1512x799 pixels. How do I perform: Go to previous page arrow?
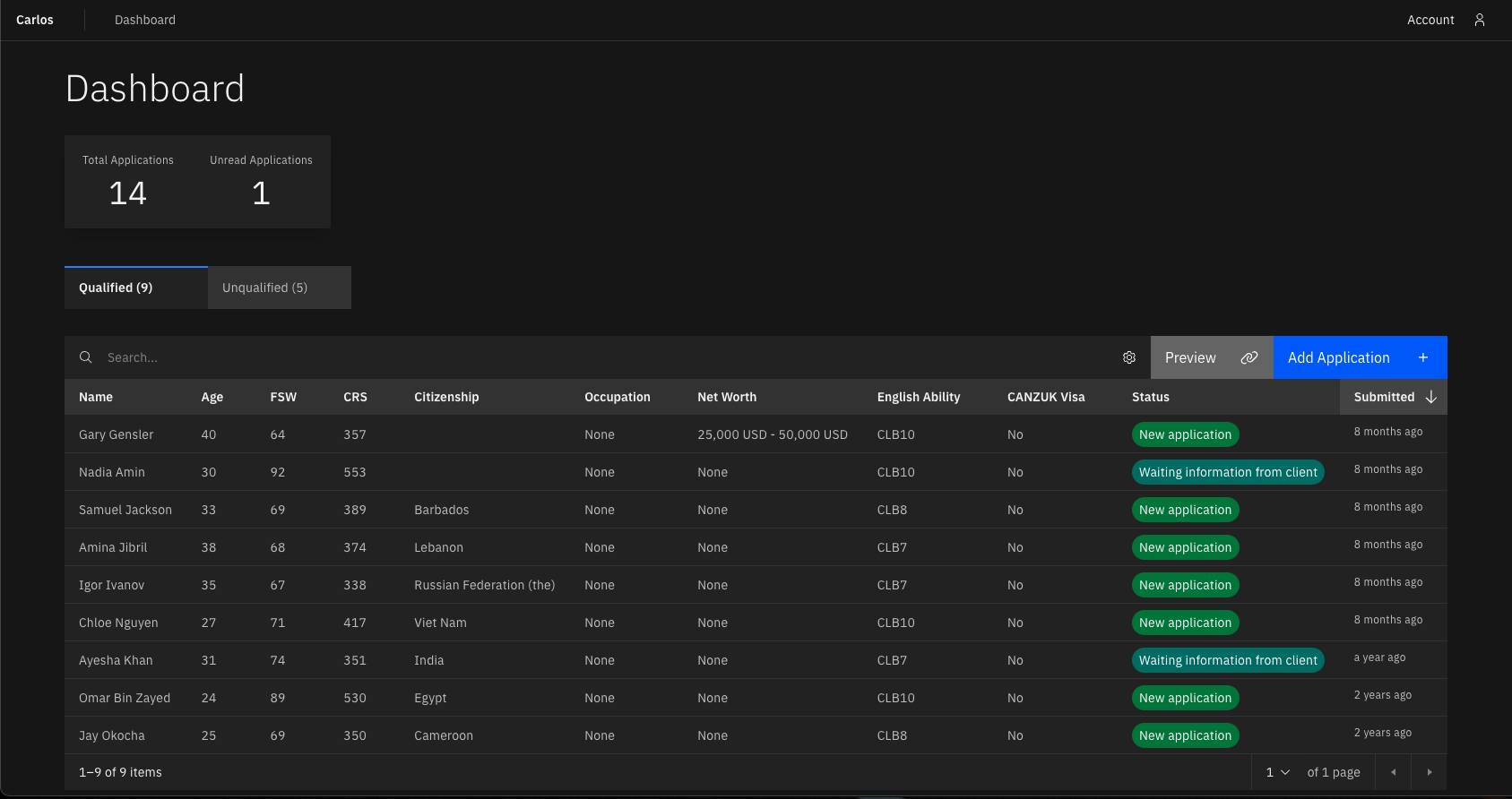point(1393,772)
